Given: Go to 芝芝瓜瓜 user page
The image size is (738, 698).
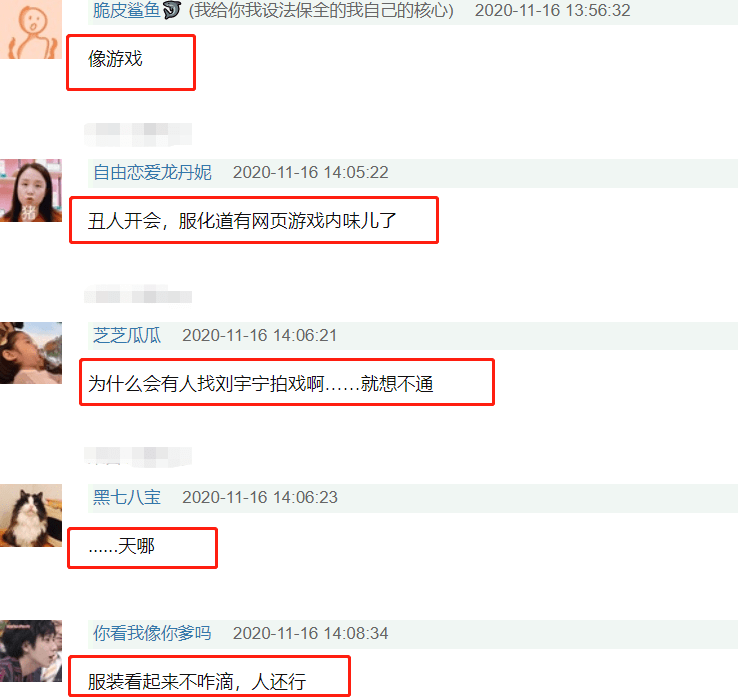Looking at the screenshot, I should 127,335.
